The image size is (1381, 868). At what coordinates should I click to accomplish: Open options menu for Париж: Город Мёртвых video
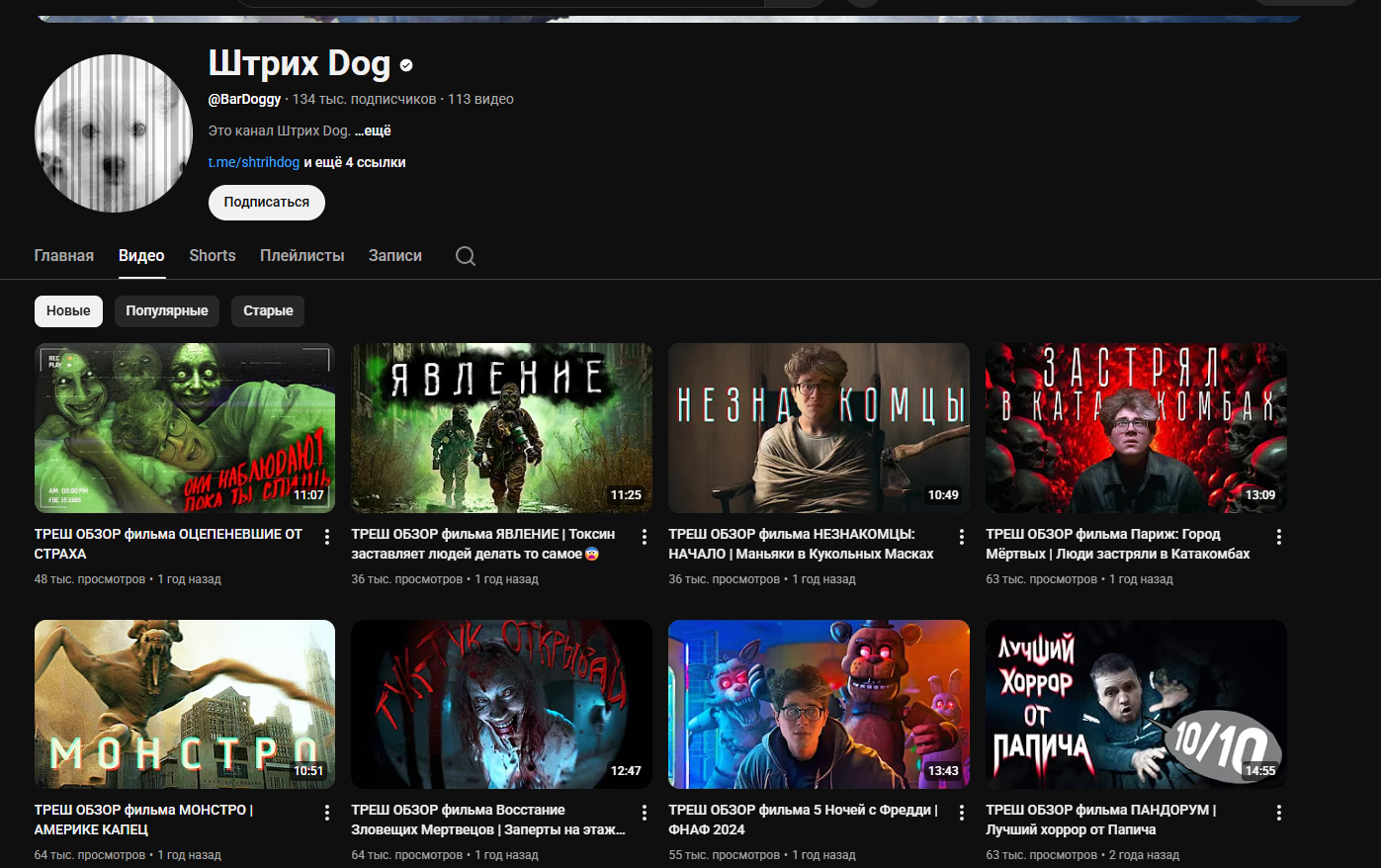pos(1279,537)
